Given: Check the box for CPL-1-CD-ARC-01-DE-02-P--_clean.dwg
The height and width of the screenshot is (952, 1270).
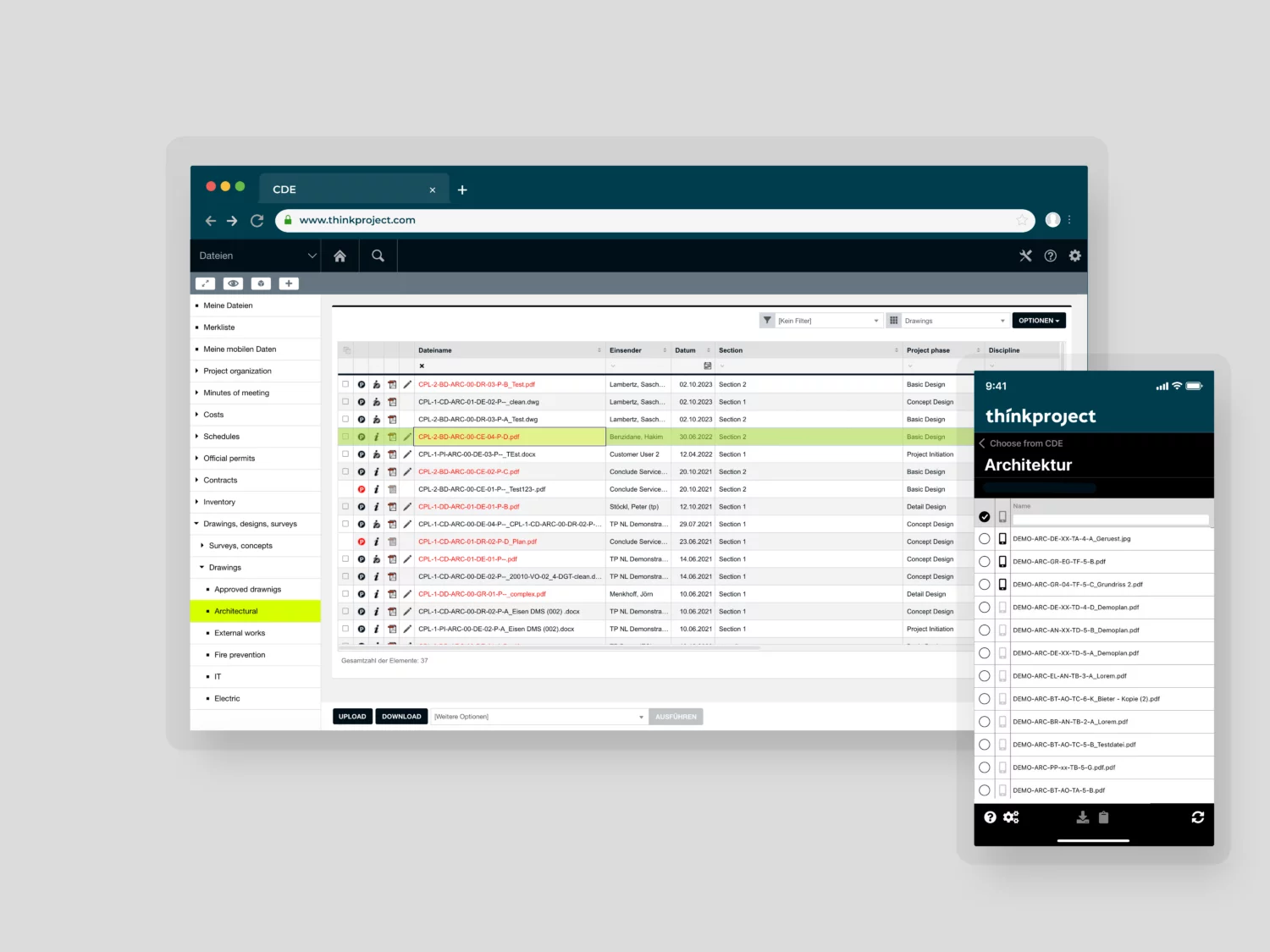Looking at the screenshot, I should [345, 402].
